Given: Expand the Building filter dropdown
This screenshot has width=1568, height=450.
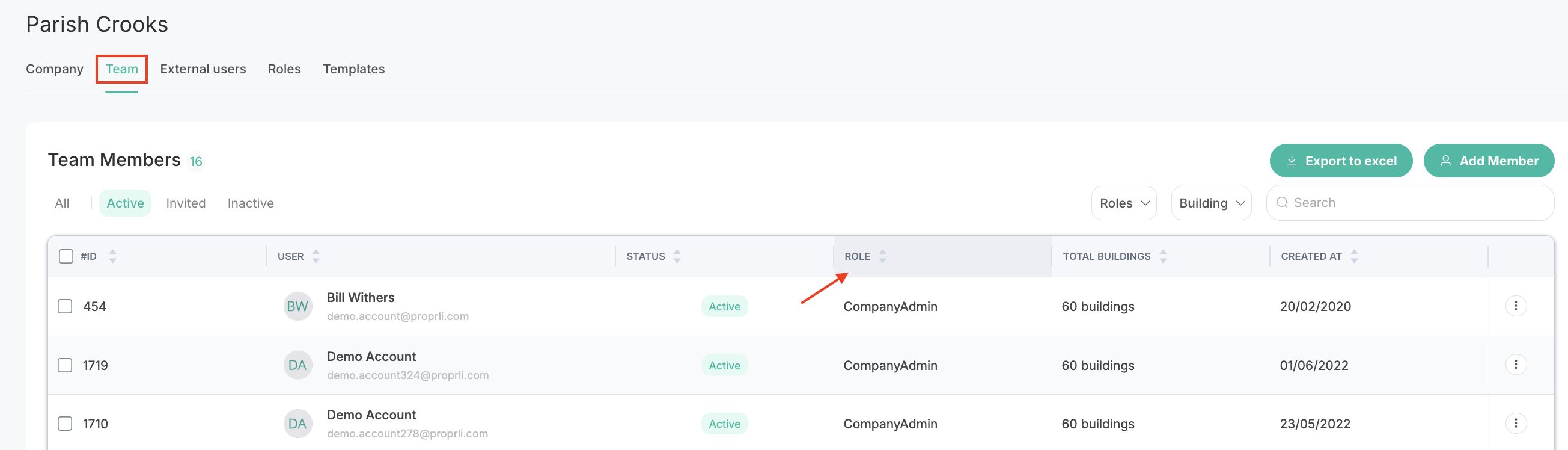Looking at the screenshot, I should tap(1210, 203).
